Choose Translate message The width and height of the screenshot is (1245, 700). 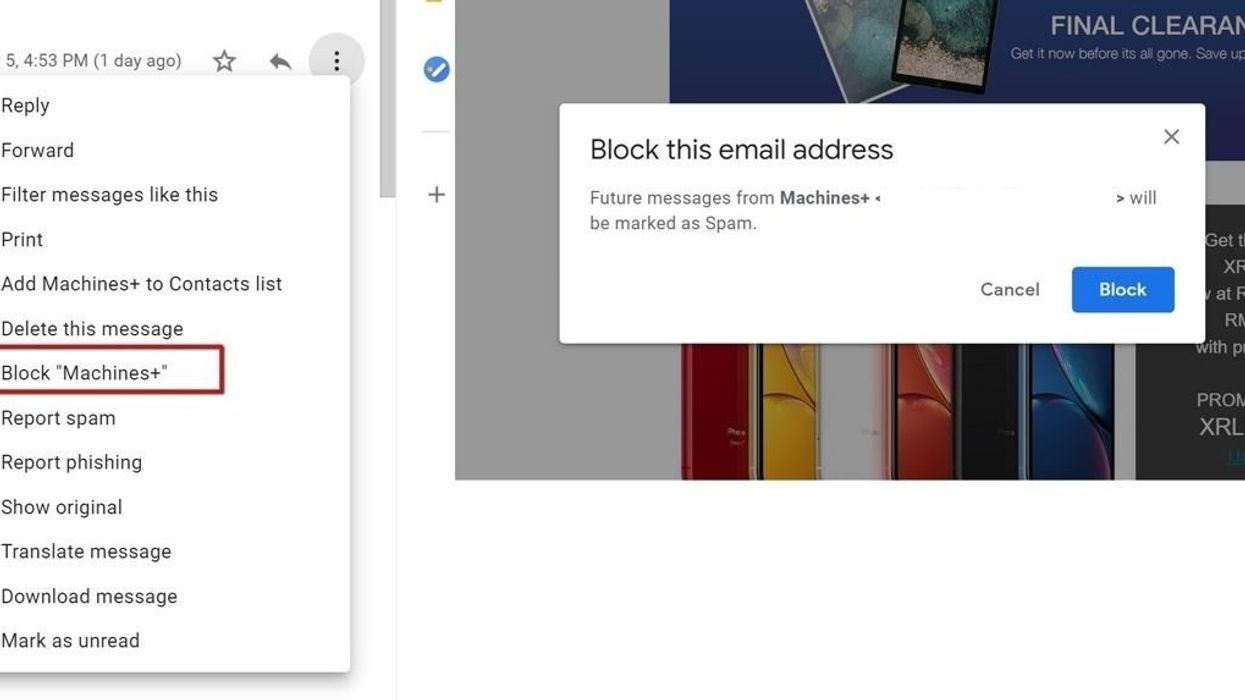(x=86, y=551)
